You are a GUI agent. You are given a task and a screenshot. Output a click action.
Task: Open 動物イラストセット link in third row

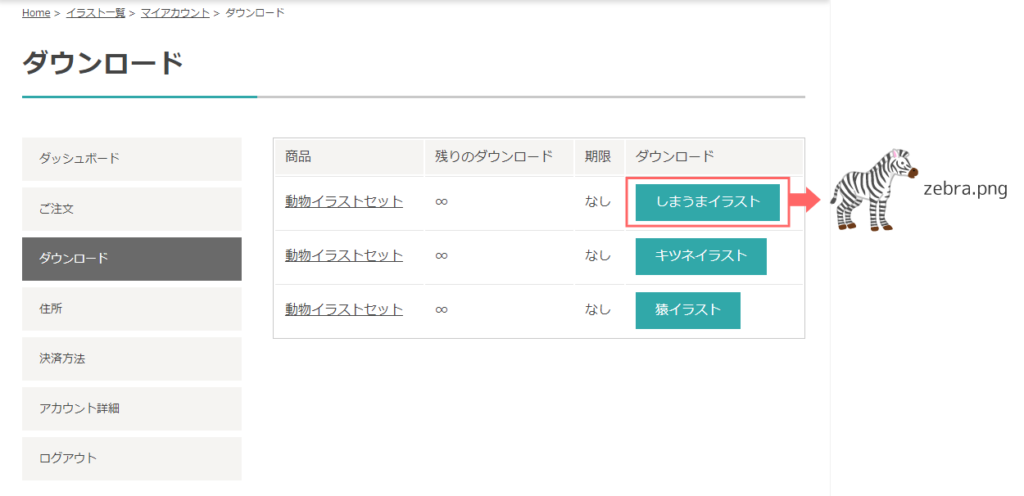344,310
